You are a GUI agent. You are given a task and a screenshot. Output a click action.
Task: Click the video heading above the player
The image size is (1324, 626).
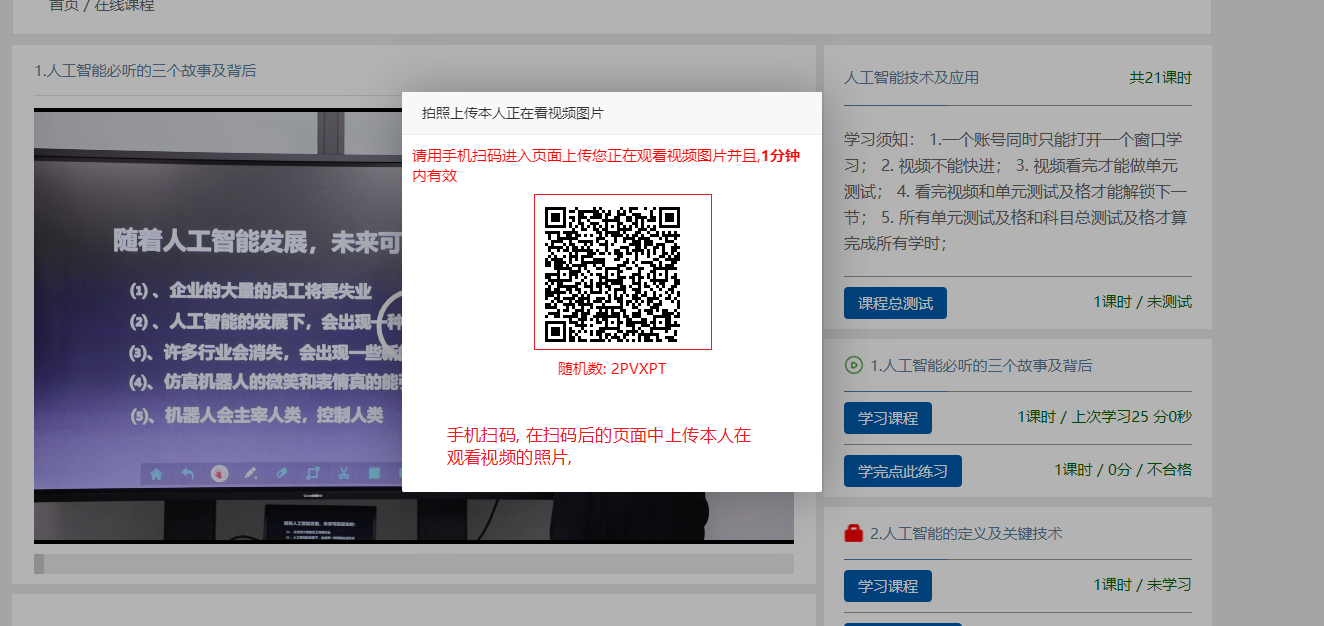pyautogui.click(x=145, y=71)
